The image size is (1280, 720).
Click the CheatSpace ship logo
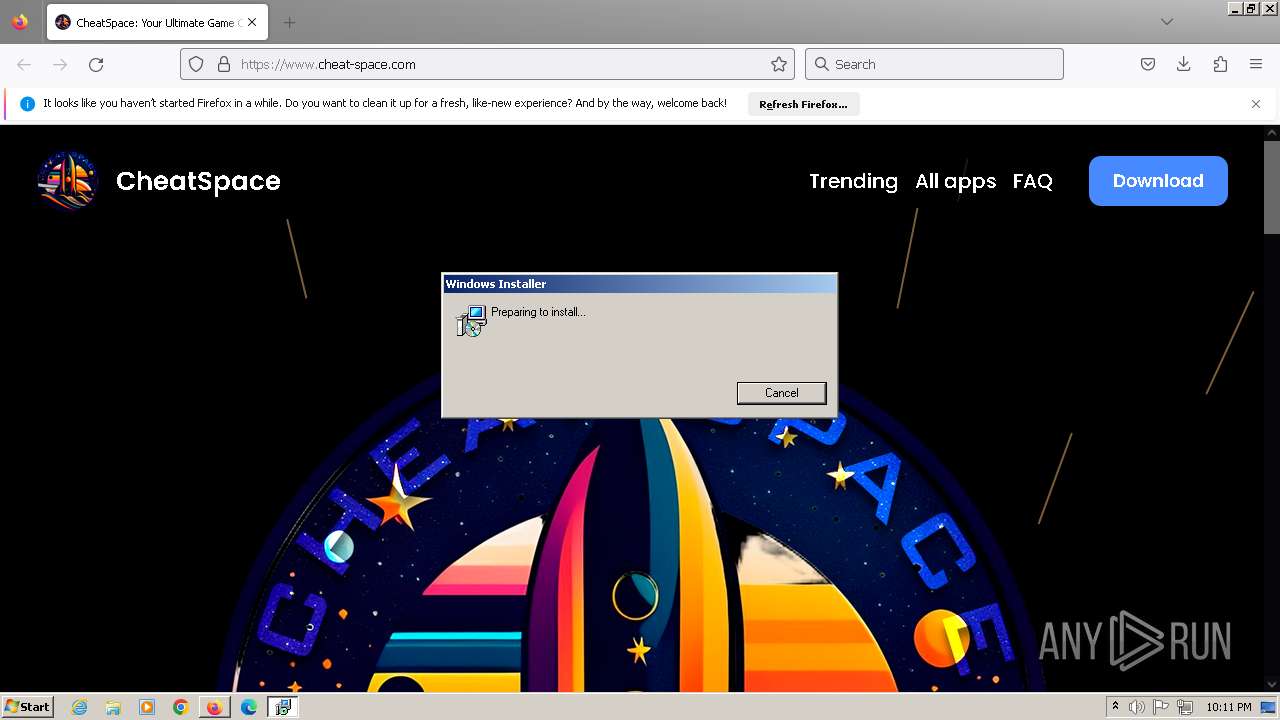coord(68,181)
